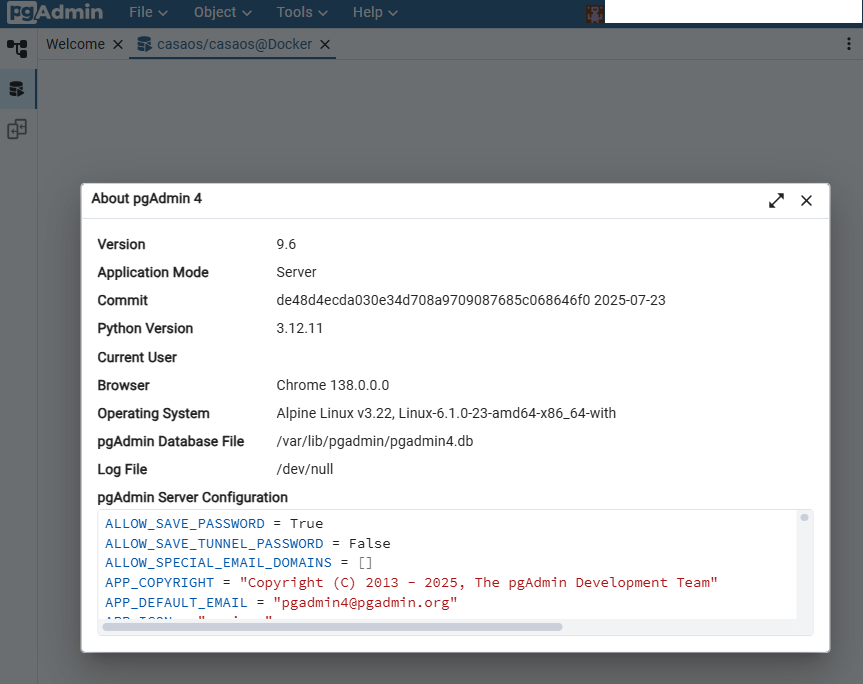
Task: Click the Application Mode label
Action: 153,272
